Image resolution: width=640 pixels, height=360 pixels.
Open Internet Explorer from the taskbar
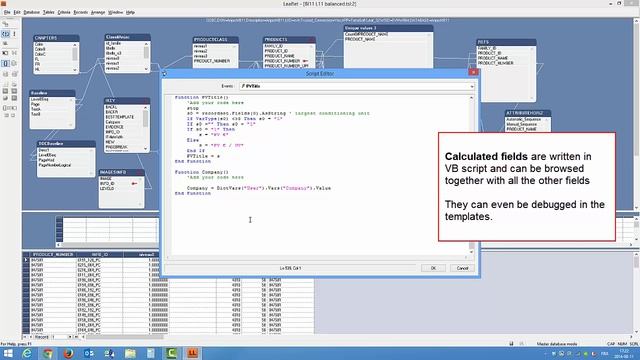[x=27, y=353]
